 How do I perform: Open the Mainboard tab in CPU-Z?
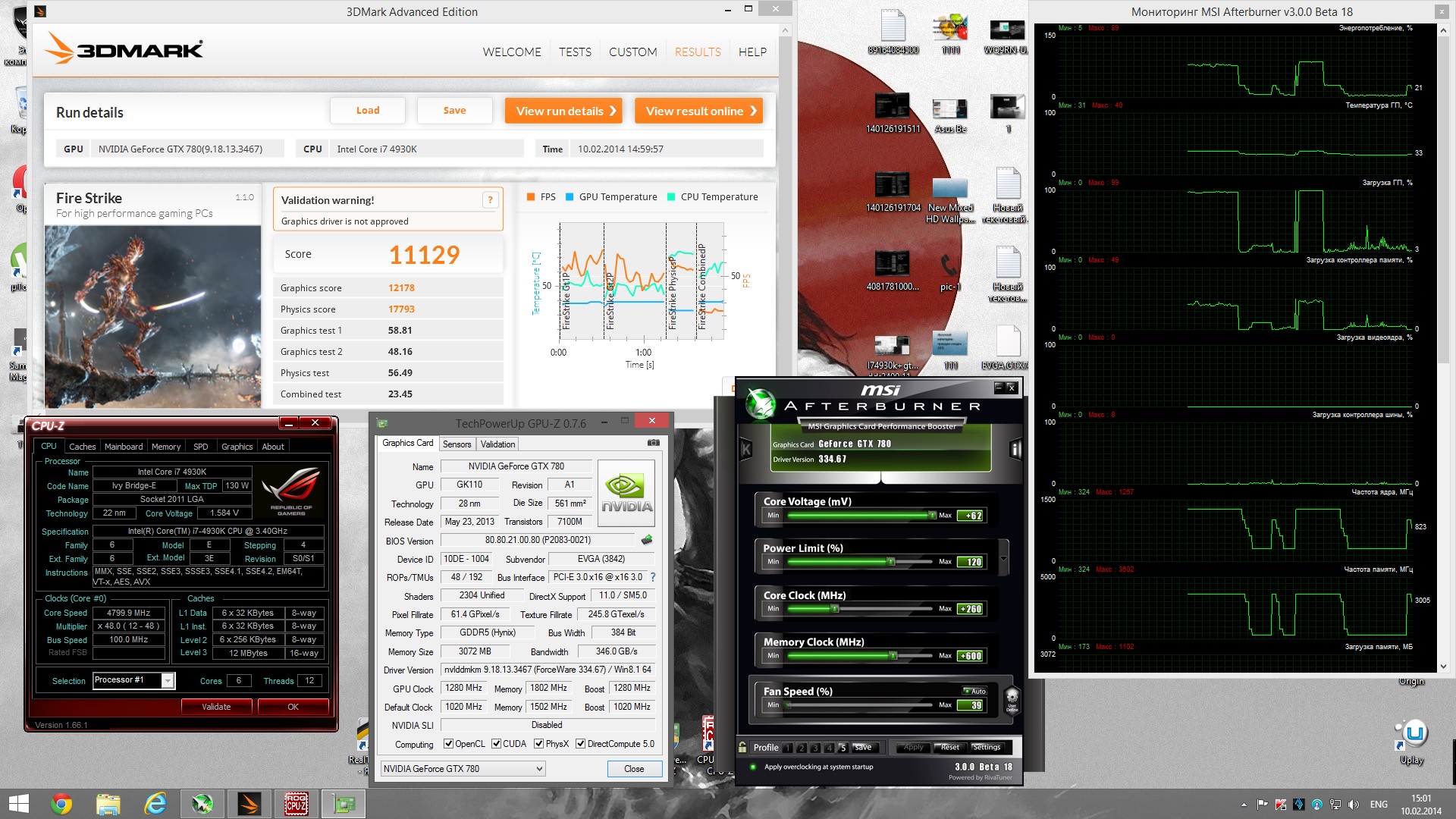point(124,447)
